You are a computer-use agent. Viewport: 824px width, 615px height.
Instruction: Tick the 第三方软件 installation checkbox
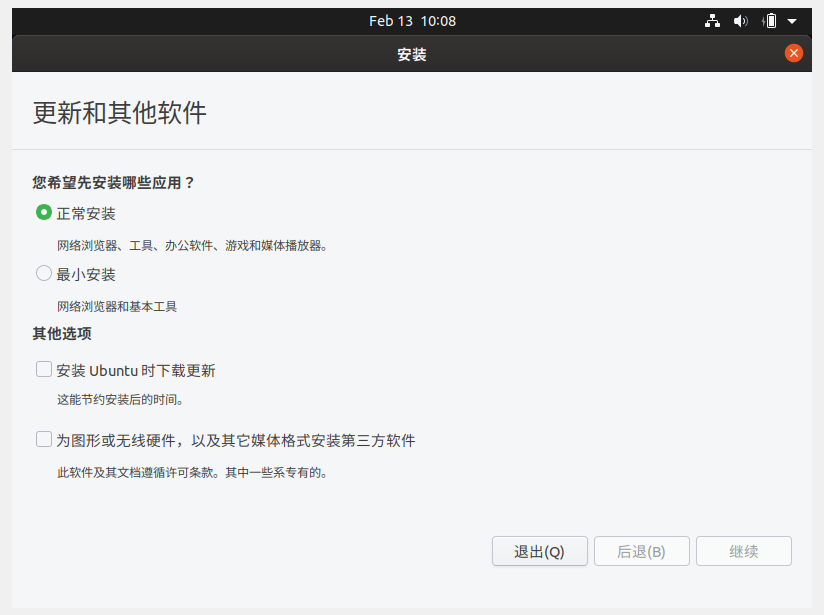tap(44, 439)
